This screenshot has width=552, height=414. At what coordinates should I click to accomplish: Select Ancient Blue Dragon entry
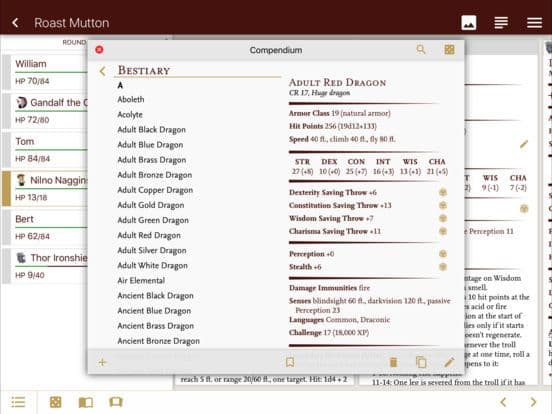154,311
